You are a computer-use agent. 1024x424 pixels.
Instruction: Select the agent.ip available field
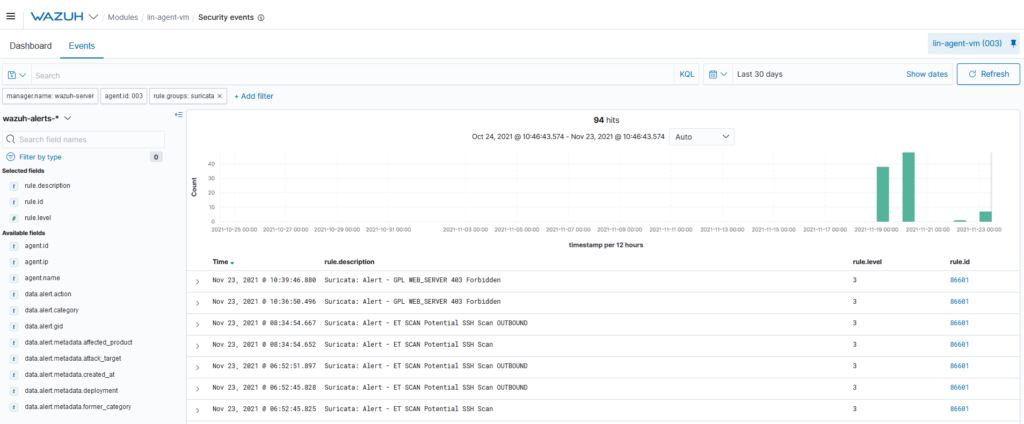pos(37,262)
